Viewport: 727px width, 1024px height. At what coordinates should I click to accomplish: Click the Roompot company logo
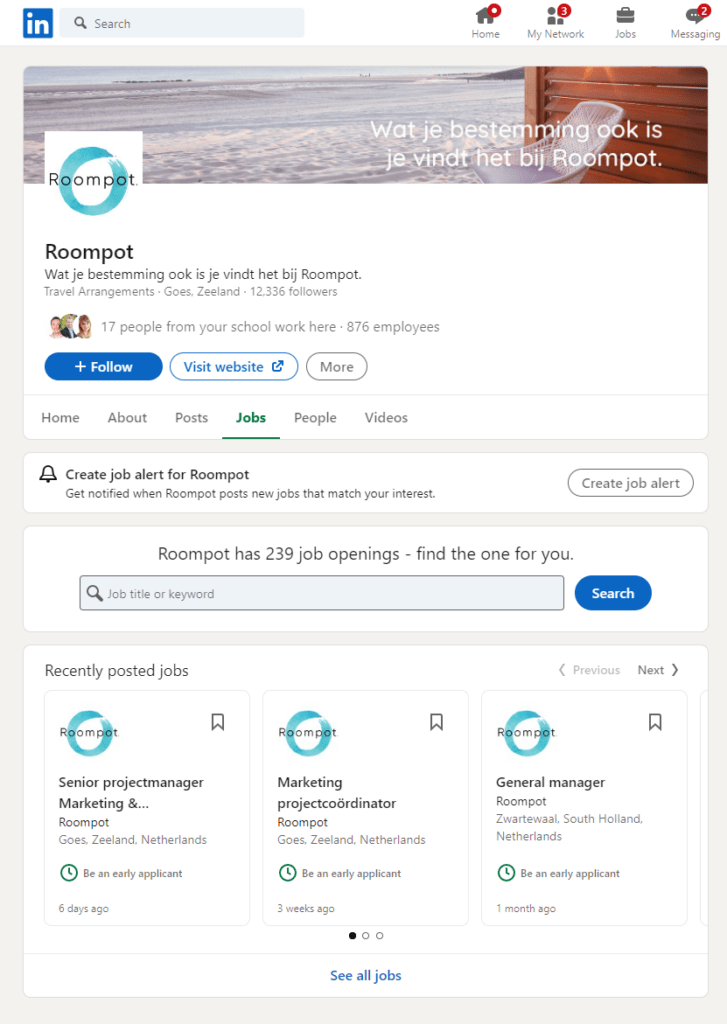tap(93, 180)
